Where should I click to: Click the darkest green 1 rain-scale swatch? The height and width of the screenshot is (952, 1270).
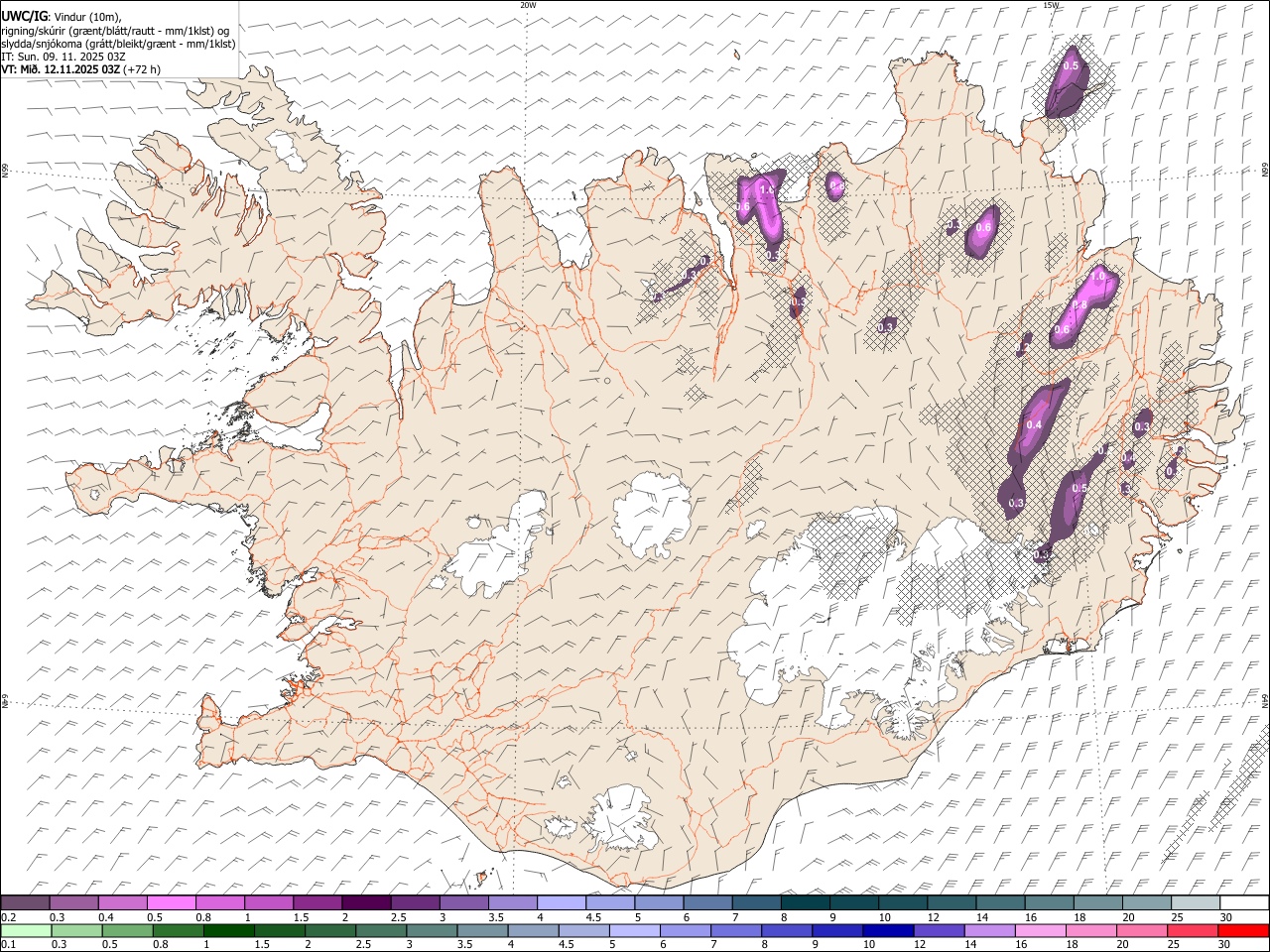pos(228,931)
